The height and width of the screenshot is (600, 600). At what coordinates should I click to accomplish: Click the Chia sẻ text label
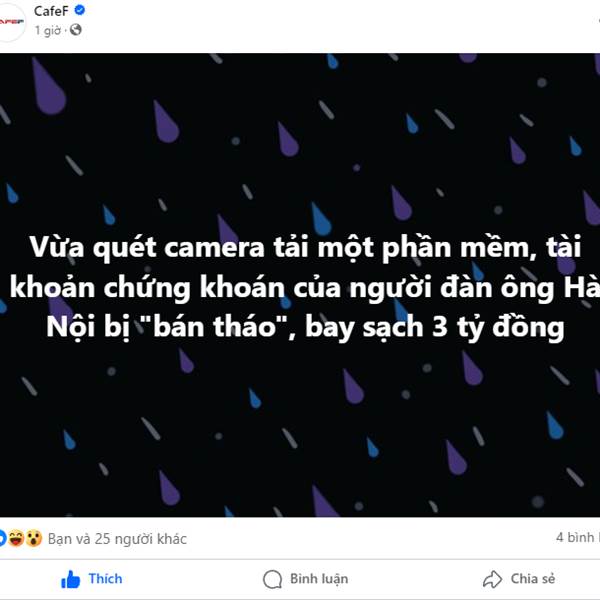click(x=533, y=579)
